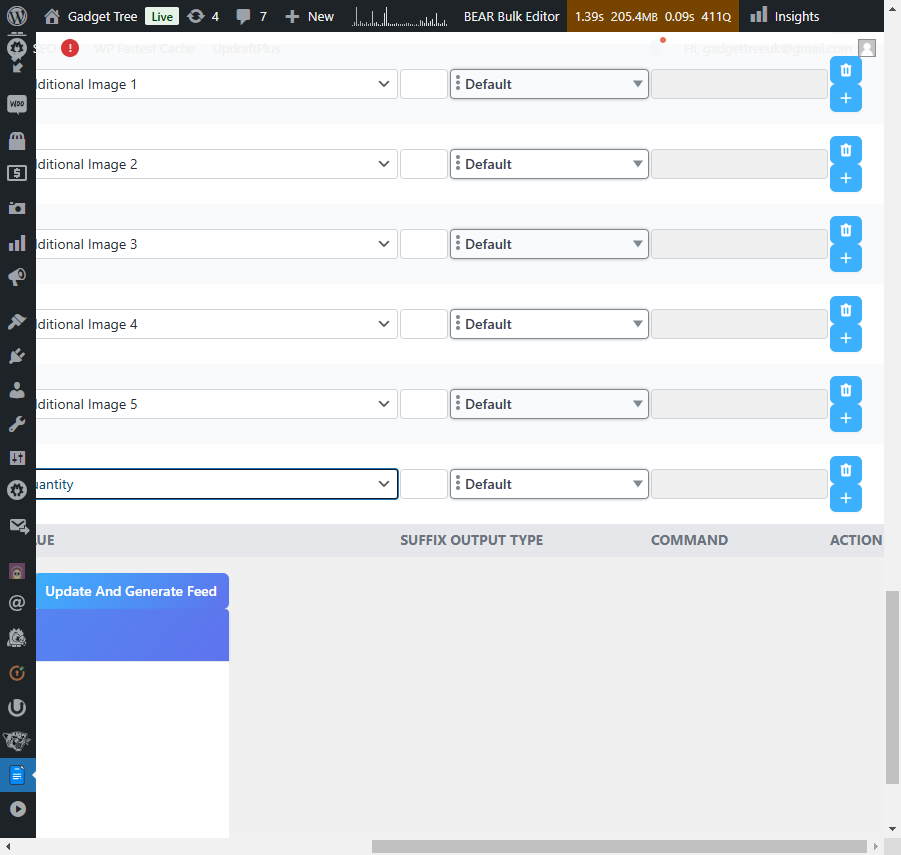The image size is (901, 855).
Task: Delete the Additional Image 4 row
Action: click(846, 310)
